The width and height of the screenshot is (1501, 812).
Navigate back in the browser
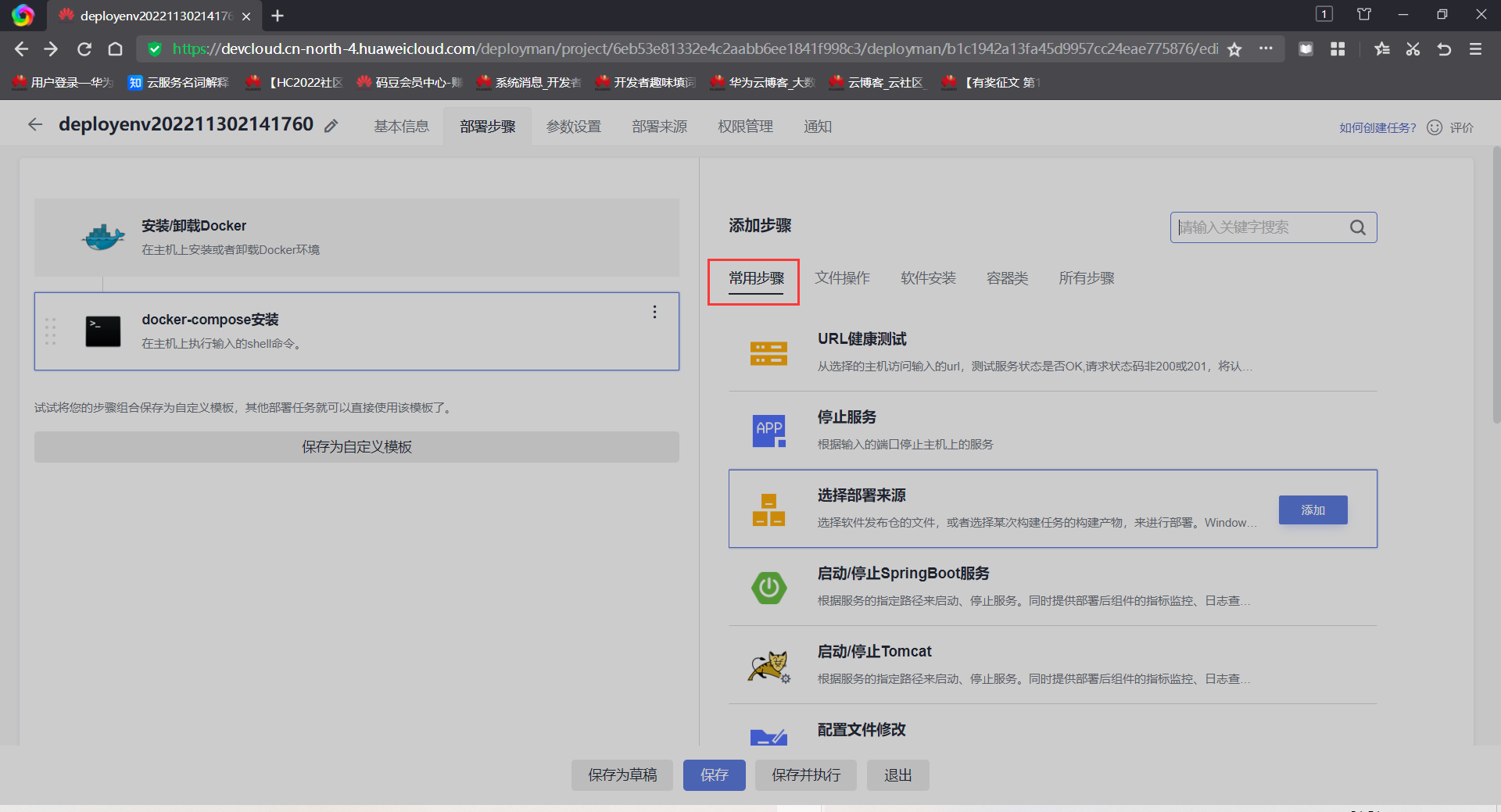point(21,49)
